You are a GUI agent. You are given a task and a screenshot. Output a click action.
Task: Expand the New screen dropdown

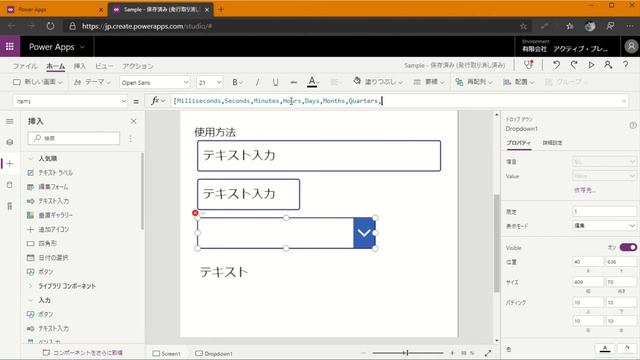point(38,82)
